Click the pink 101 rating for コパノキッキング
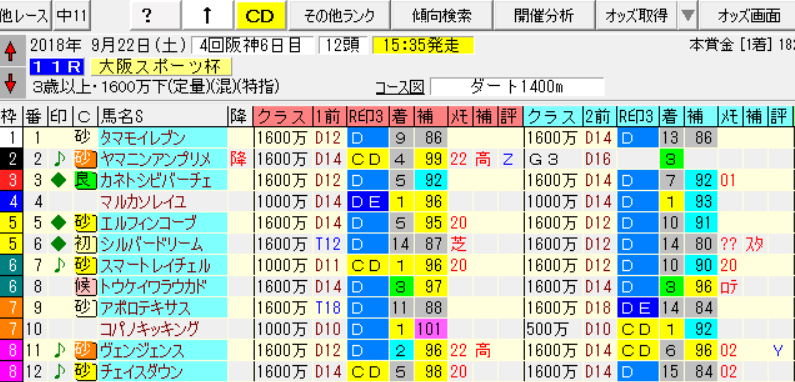The image size is (795, 382). click(431, 330)
